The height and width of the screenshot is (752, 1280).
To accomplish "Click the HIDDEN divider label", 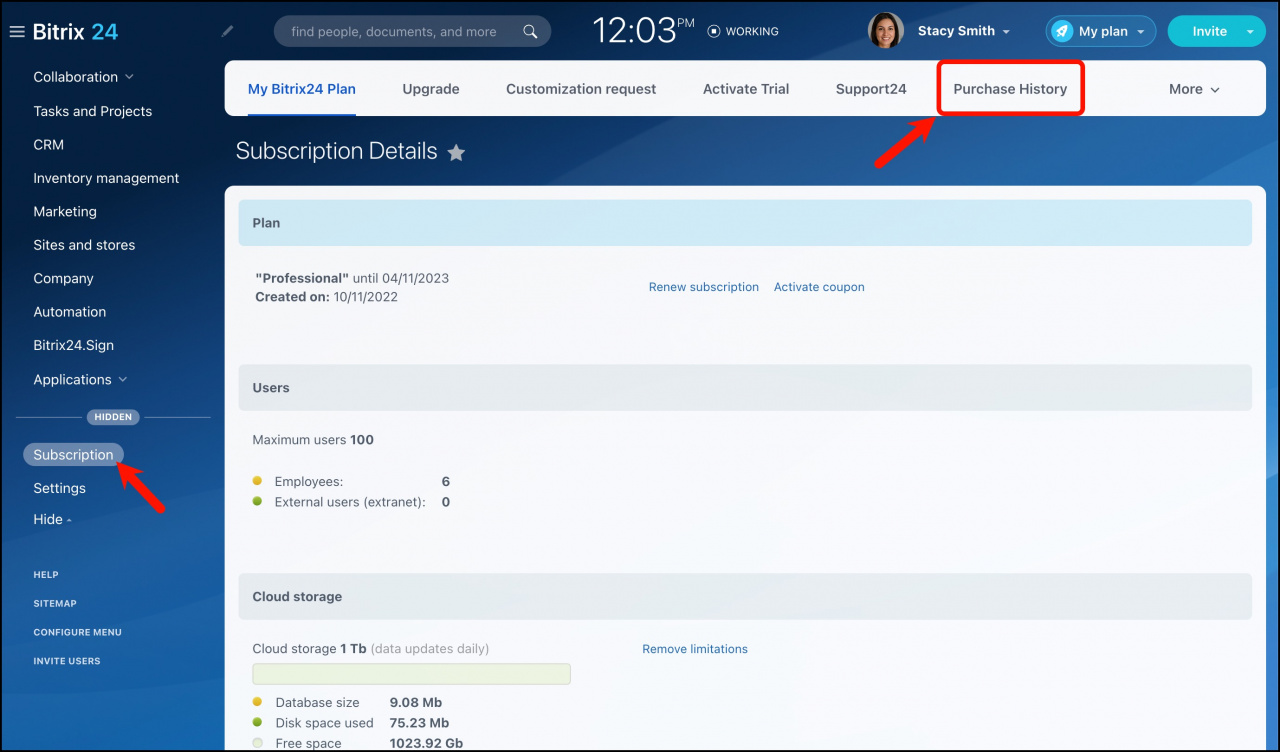I will pyautogui.click(x=113, y=417).
